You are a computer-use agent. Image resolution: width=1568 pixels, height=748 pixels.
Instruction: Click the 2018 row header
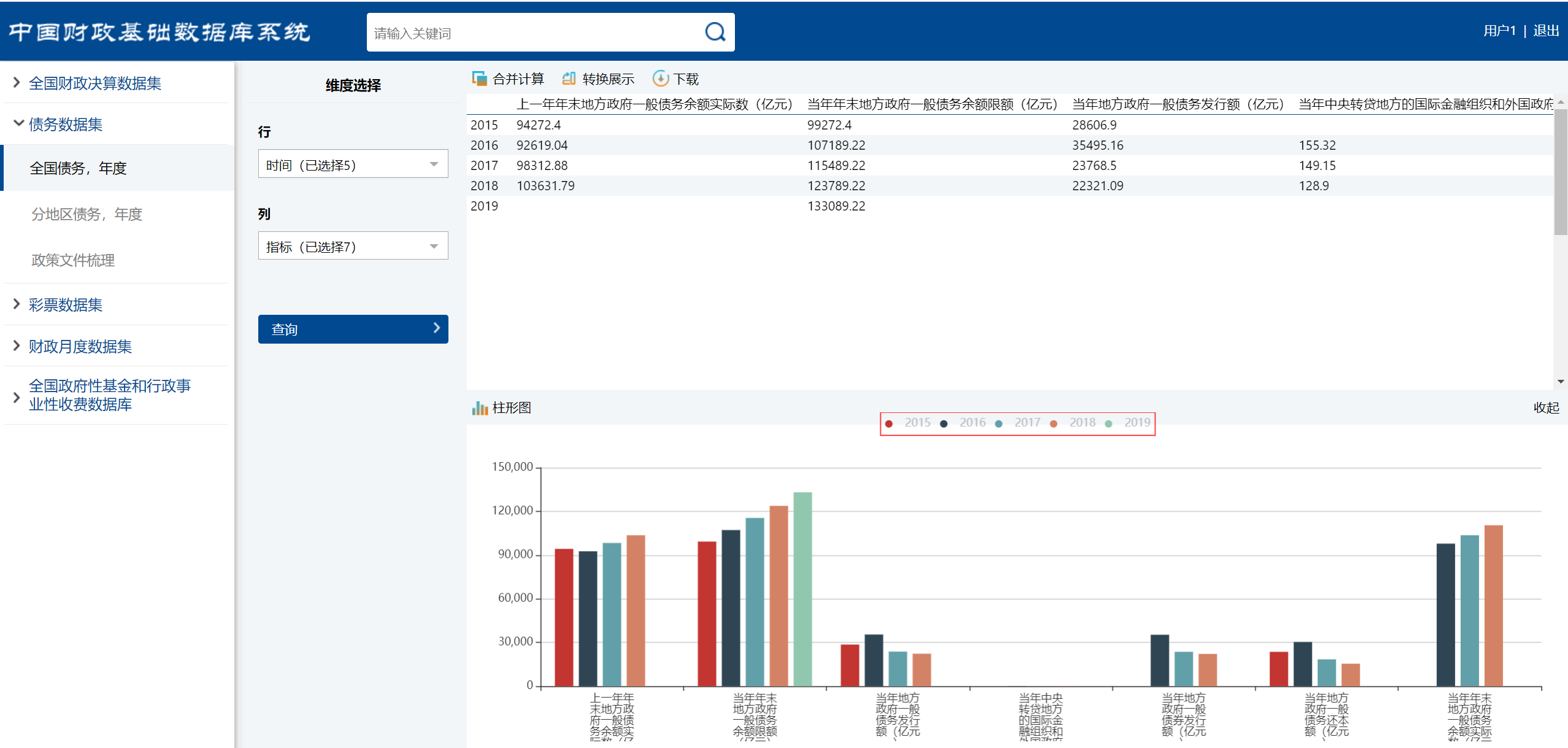pyautogui.click(x=484, y=185)
